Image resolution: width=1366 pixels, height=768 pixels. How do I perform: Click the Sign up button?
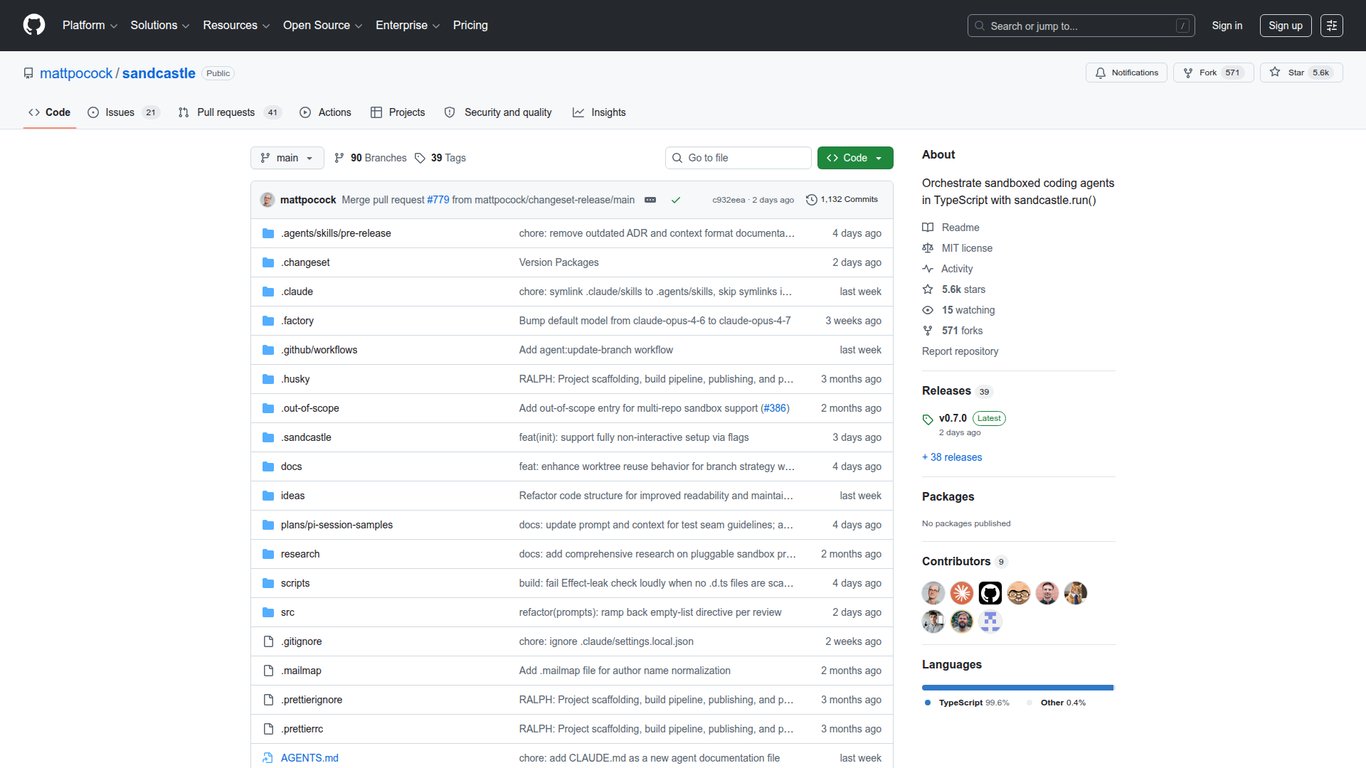click(x=1285, y=26)
